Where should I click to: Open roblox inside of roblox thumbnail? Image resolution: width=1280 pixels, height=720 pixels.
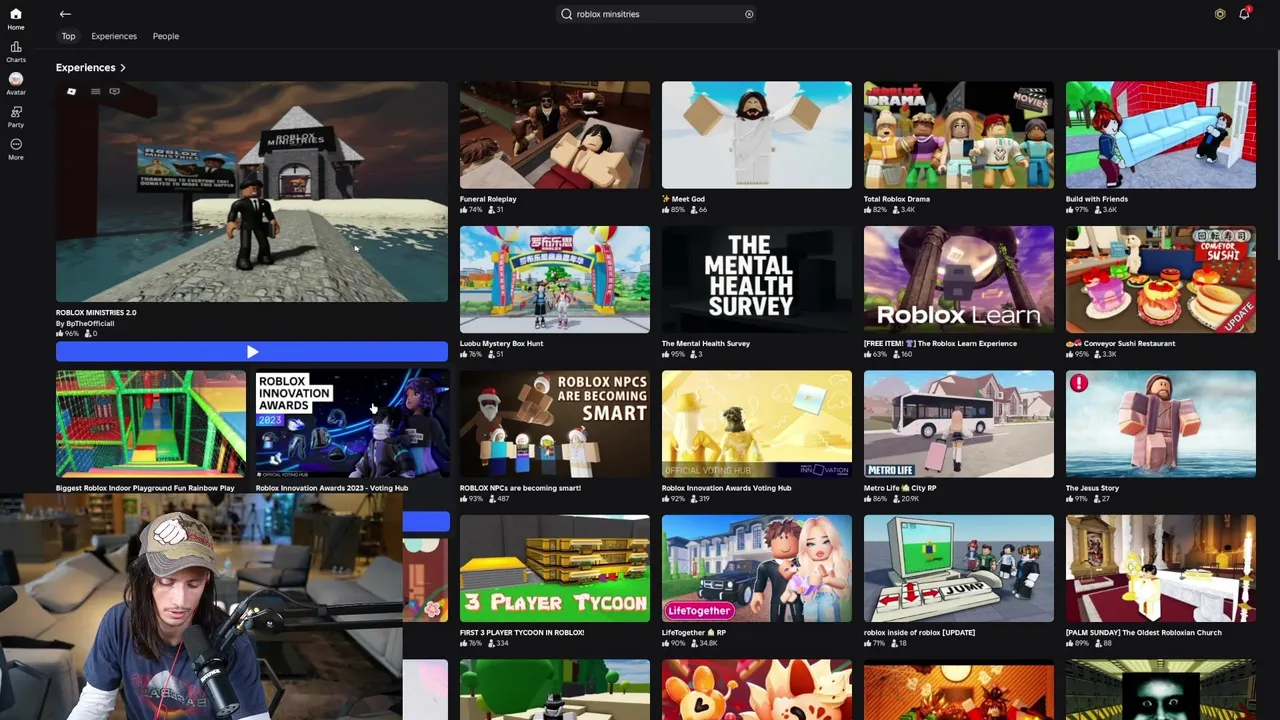click(x=958, y=568)
